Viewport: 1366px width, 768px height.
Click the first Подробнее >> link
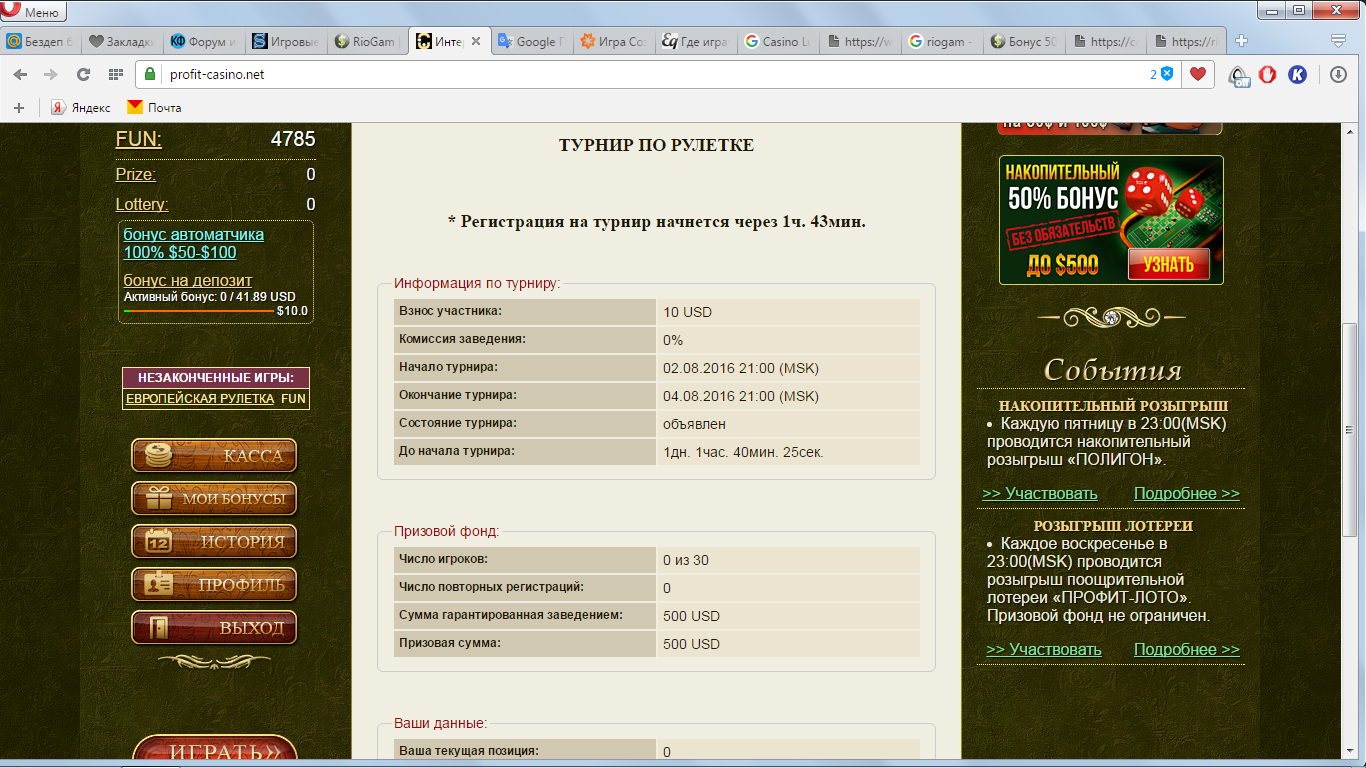1186,493
